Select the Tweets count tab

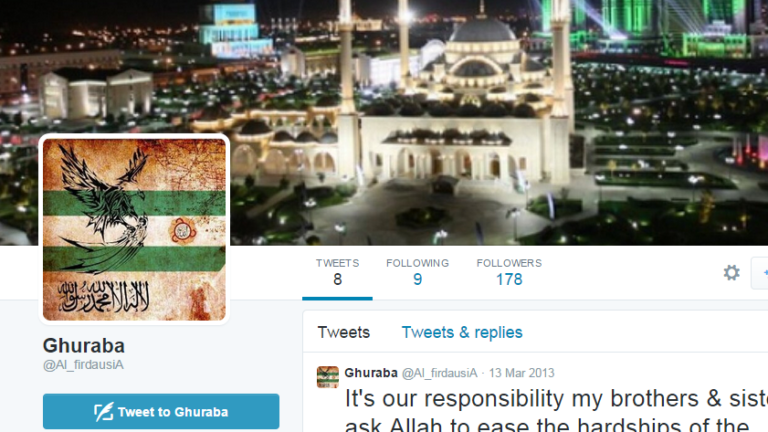coord(337,273)
